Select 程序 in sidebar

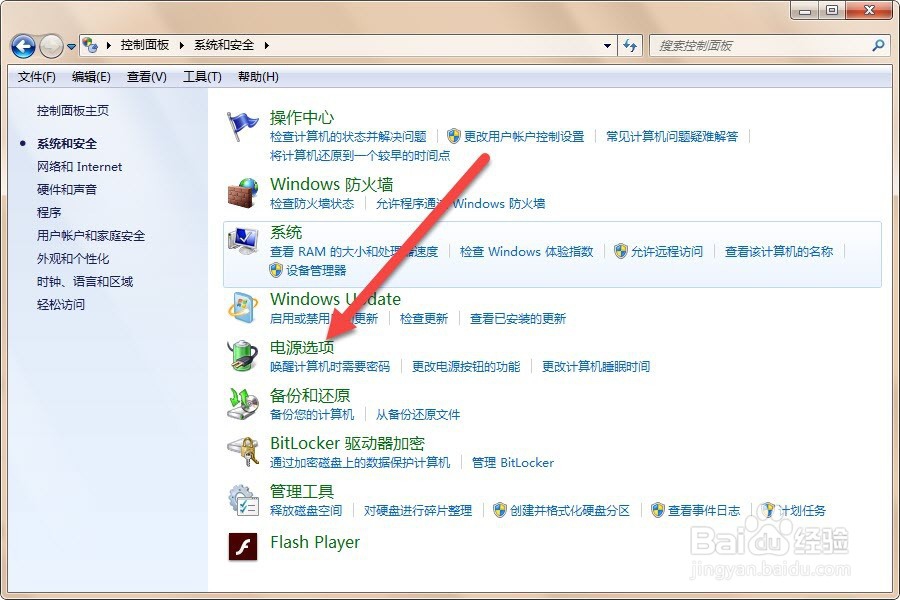(x=49, y=212)
